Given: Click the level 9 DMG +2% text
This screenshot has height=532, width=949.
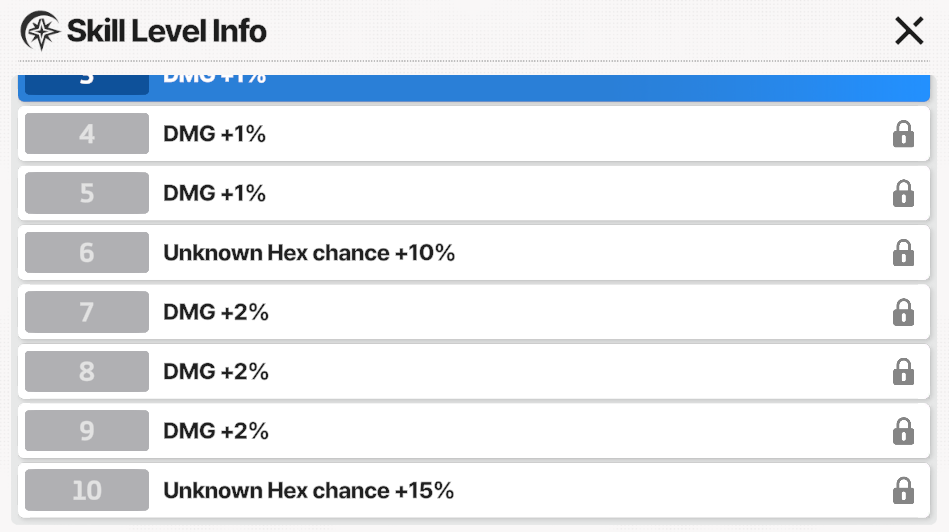Looking at the screenshot, I should coord(215,431).
